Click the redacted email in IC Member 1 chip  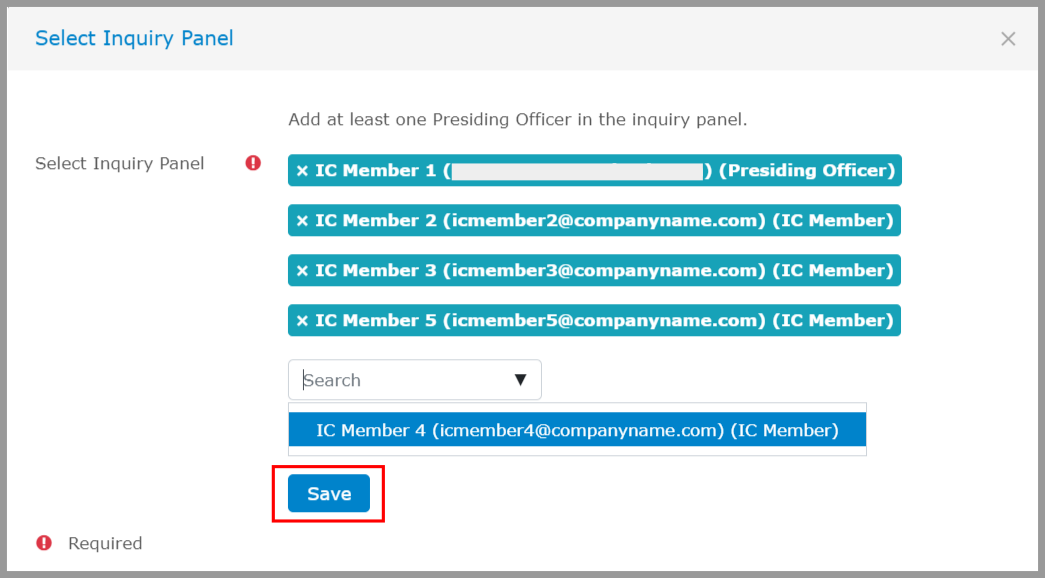[x=577, y=171]
